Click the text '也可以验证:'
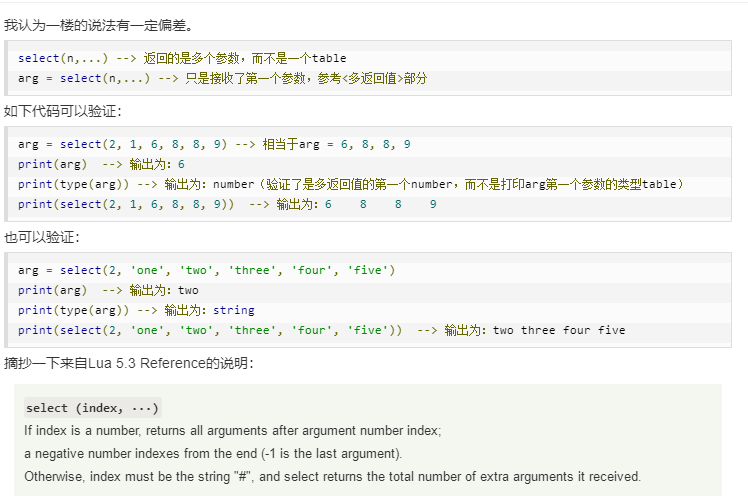The height and width of the screenshot is (496, 748). point(42,237)
